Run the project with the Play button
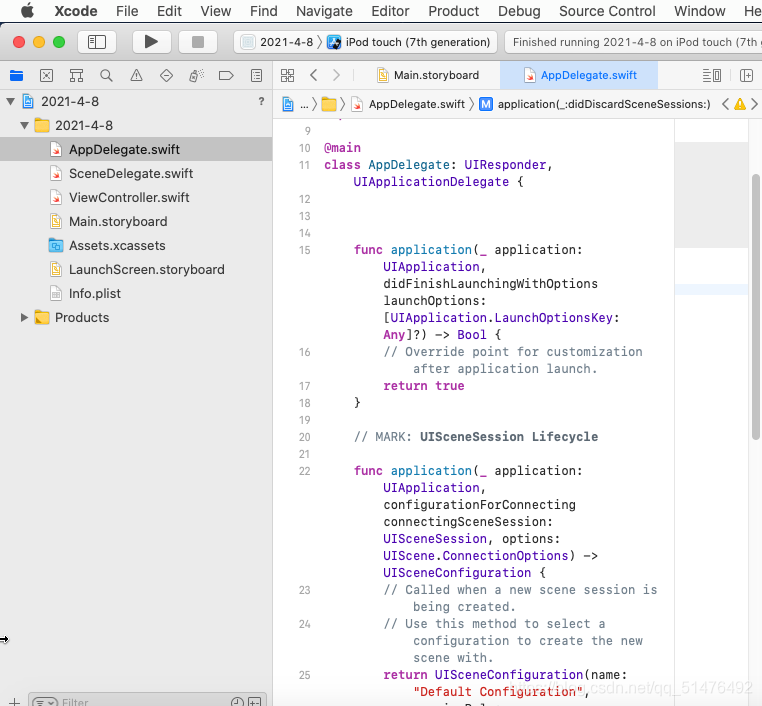Screen dimensions: 762x706 point(151,42)
